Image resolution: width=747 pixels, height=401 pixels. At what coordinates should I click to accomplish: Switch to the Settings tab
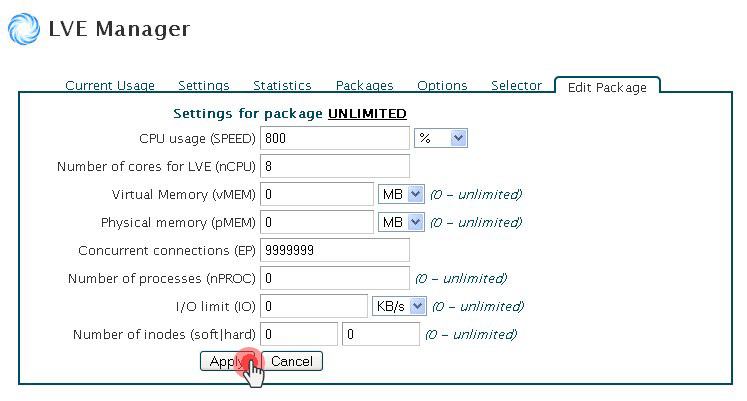[203, 85]
